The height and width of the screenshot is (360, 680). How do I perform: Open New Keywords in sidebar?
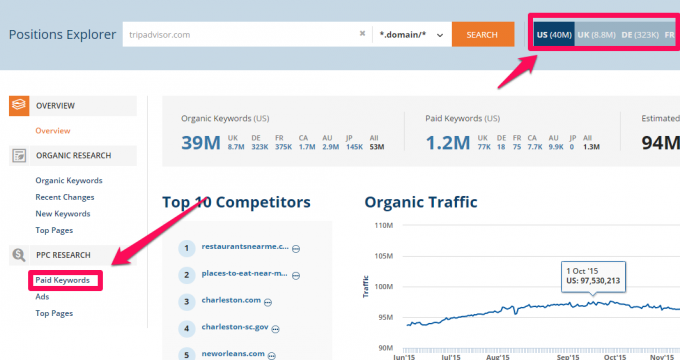pos(63,213)
